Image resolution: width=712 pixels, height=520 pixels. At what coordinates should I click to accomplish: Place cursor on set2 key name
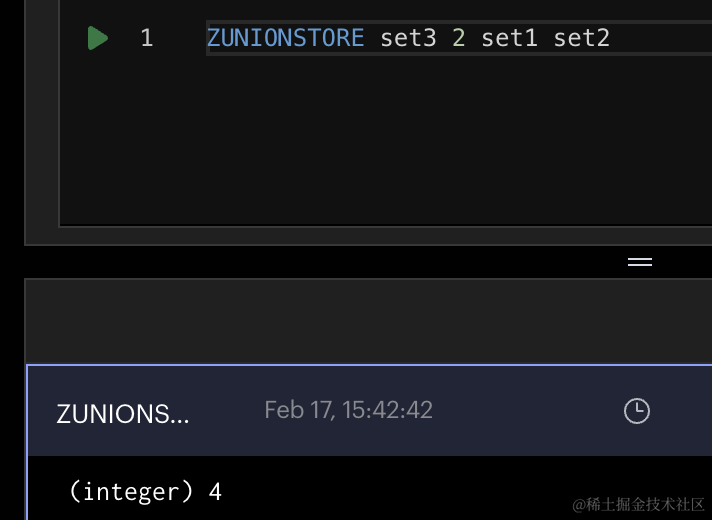[582, 38]
